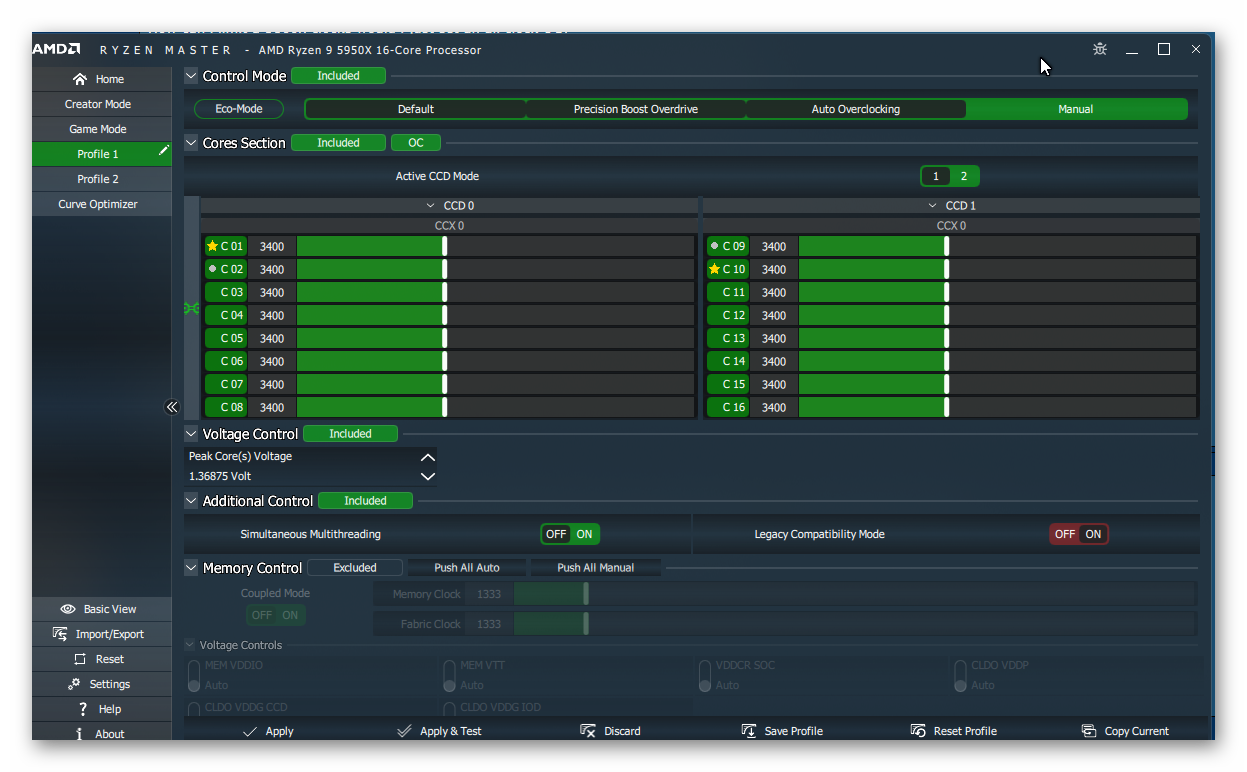1247x772 pixels.
Task: Click C 01 frequency slider handle
Action: (x=445, y=246)
